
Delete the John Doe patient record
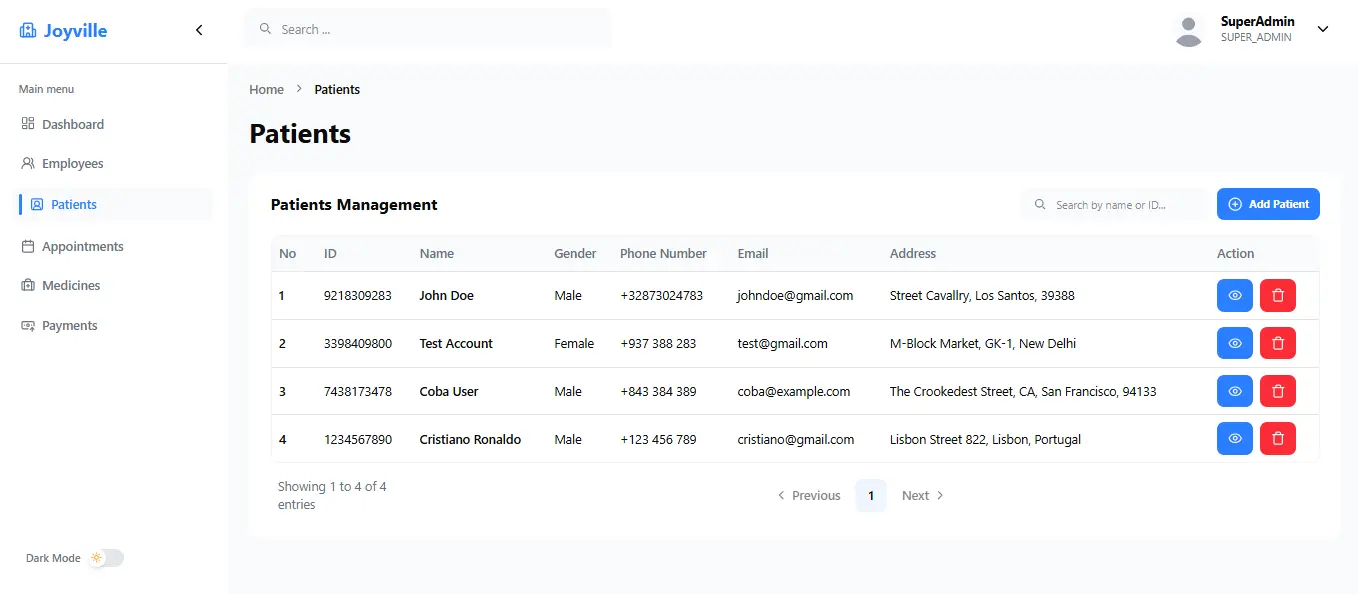pyautogui.click(x=1277, y=295)
